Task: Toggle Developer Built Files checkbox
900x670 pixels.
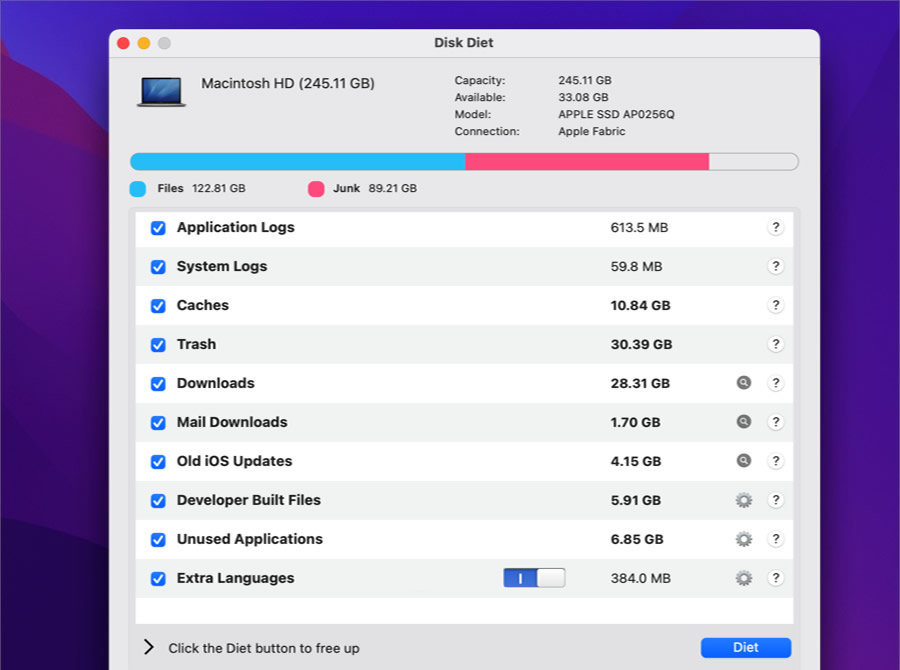Action: 158,501
